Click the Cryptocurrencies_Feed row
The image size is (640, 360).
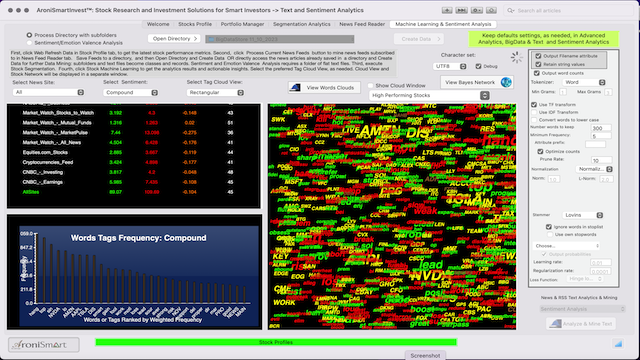pyautogui.click(x=133, y=162)
